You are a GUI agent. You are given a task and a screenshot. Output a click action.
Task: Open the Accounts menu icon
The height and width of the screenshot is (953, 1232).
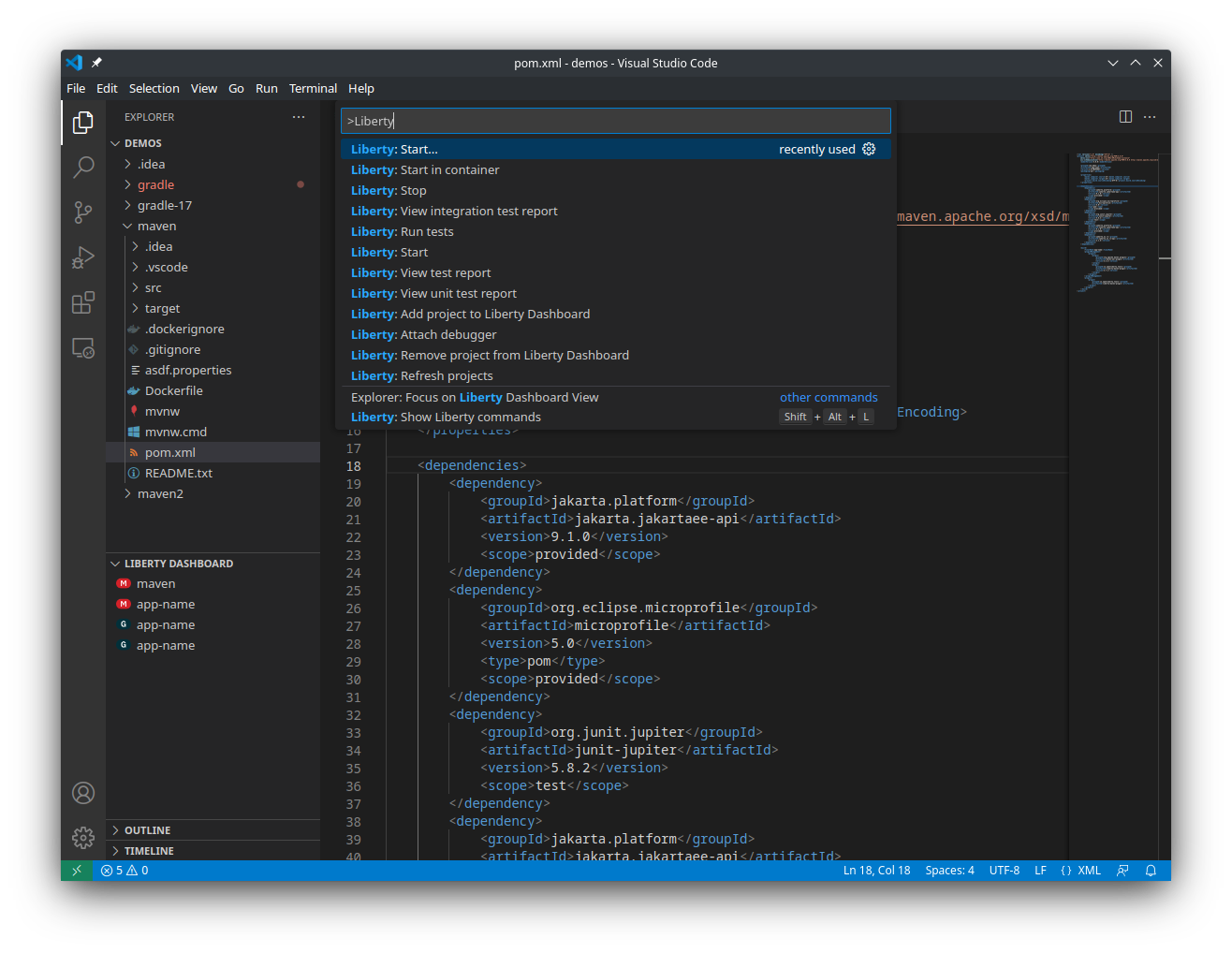83,793
